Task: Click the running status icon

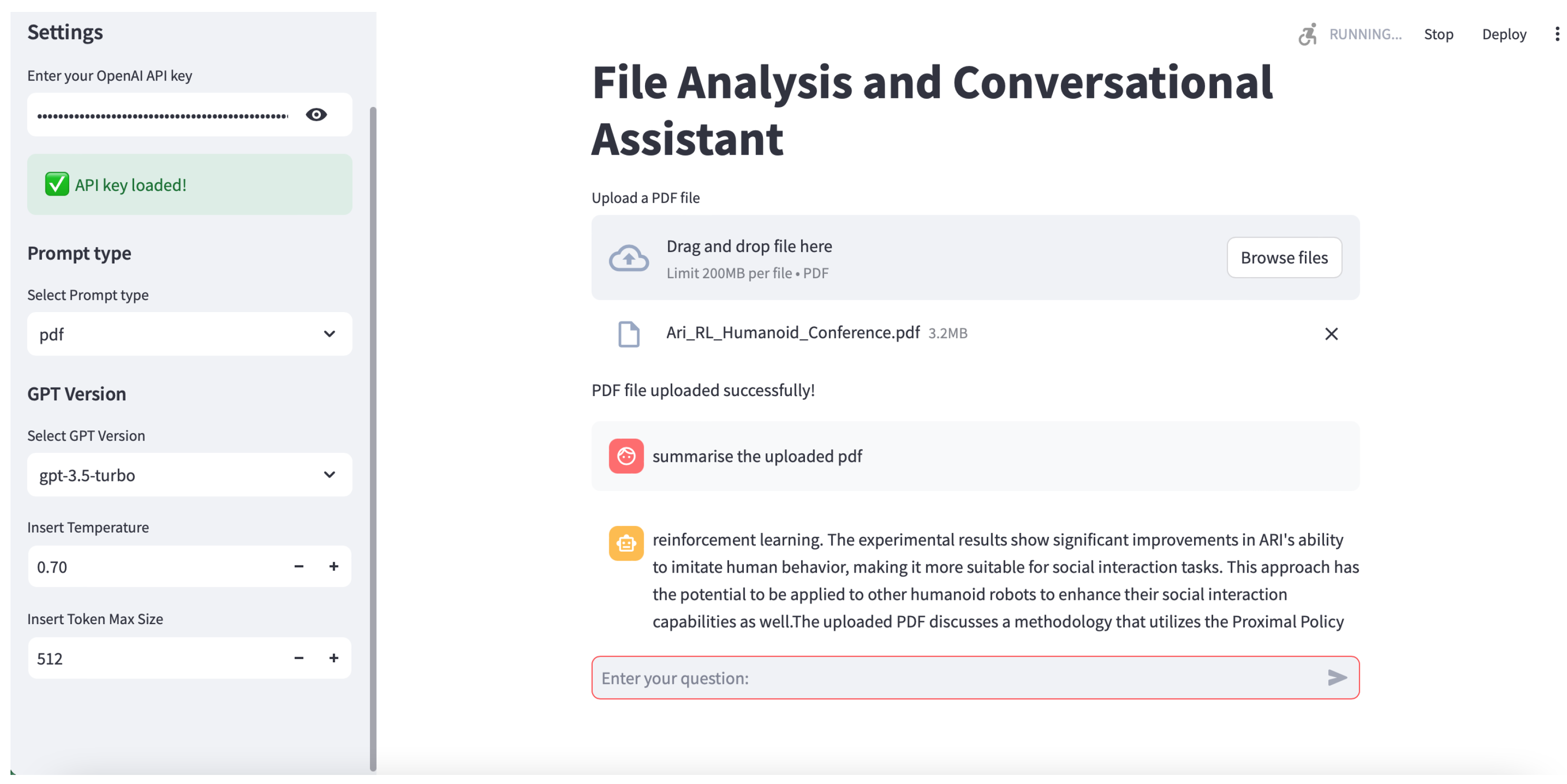Action: 1307,34
